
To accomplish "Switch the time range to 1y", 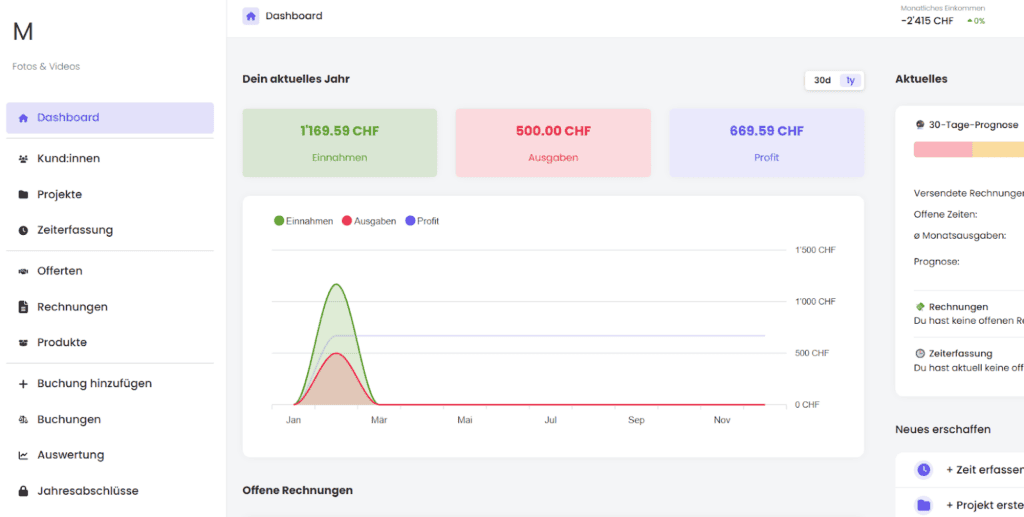I will click(850, 80).
